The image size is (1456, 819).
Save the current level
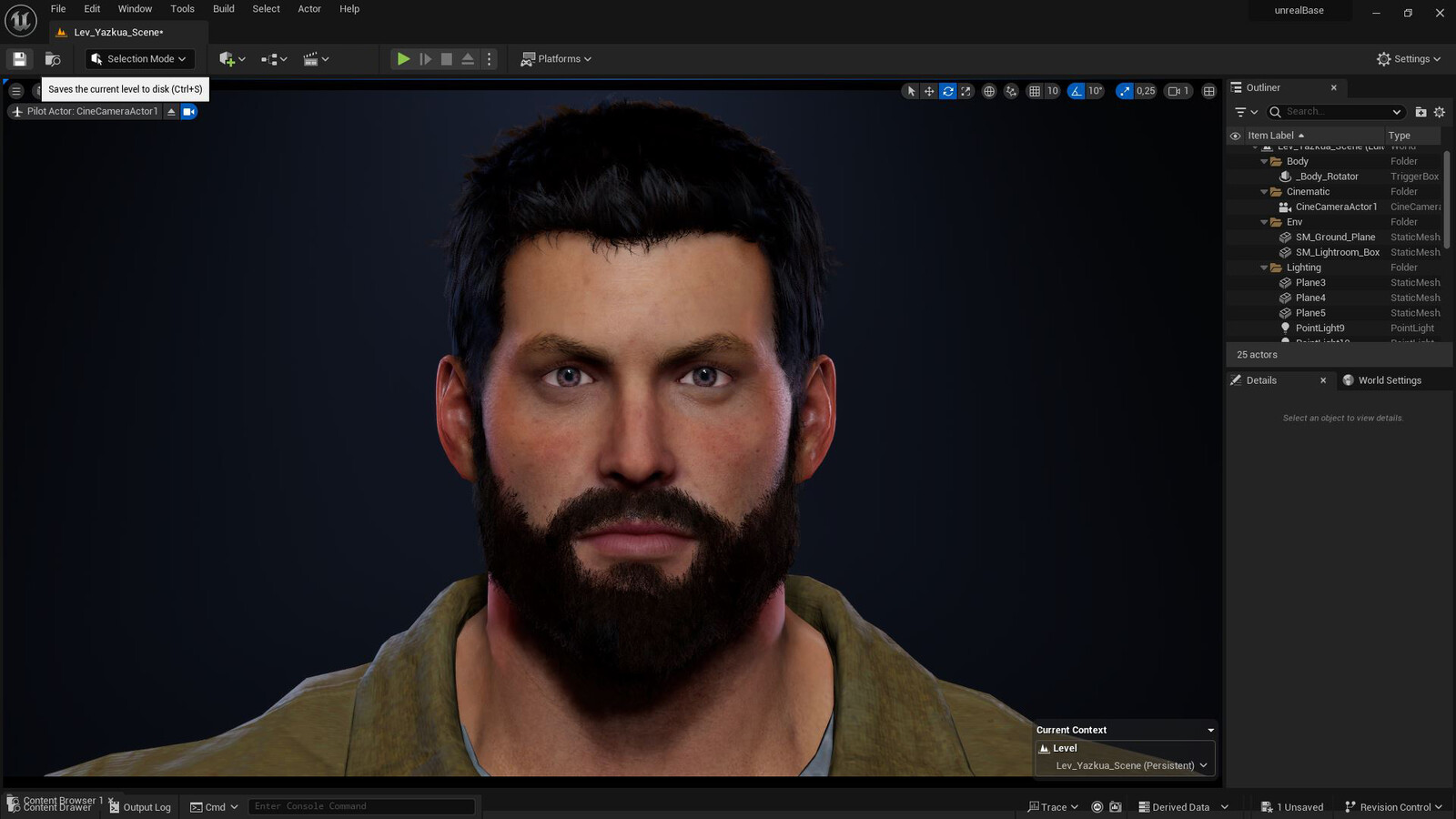[x=19, y=59]
